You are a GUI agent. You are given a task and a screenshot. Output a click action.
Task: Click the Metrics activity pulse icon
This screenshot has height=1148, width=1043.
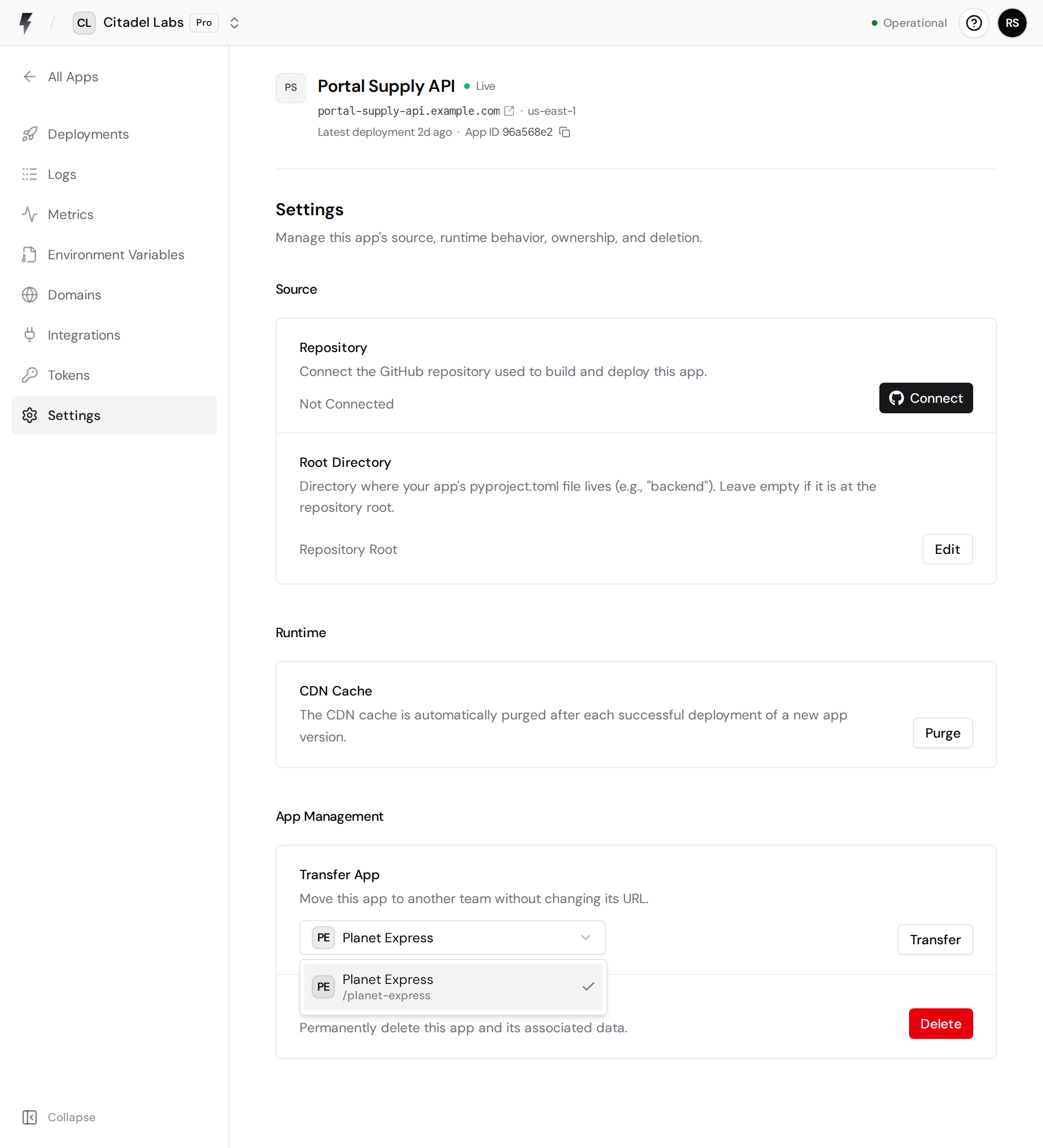click(30, 214)
